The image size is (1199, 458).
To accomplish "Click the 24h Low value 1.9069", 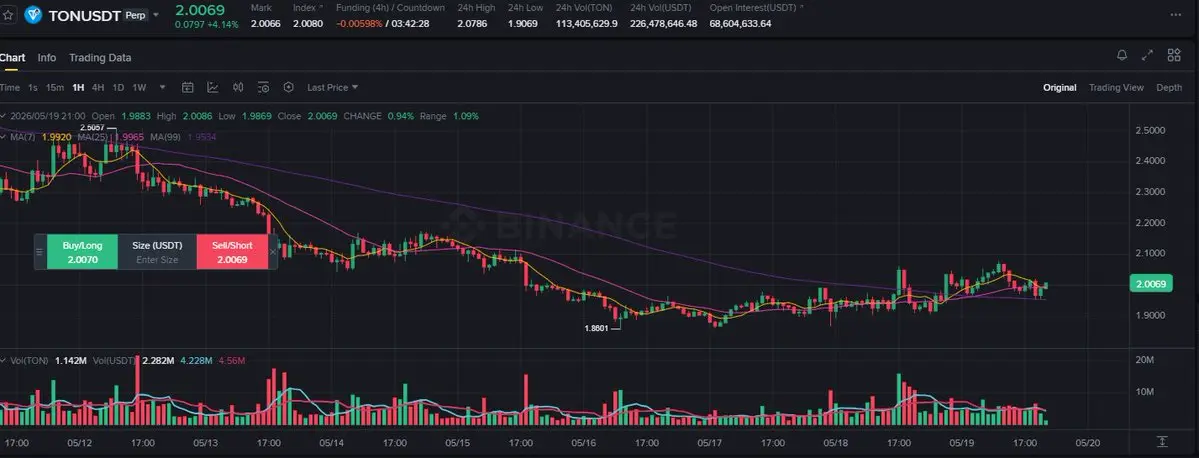I will 523,24.
